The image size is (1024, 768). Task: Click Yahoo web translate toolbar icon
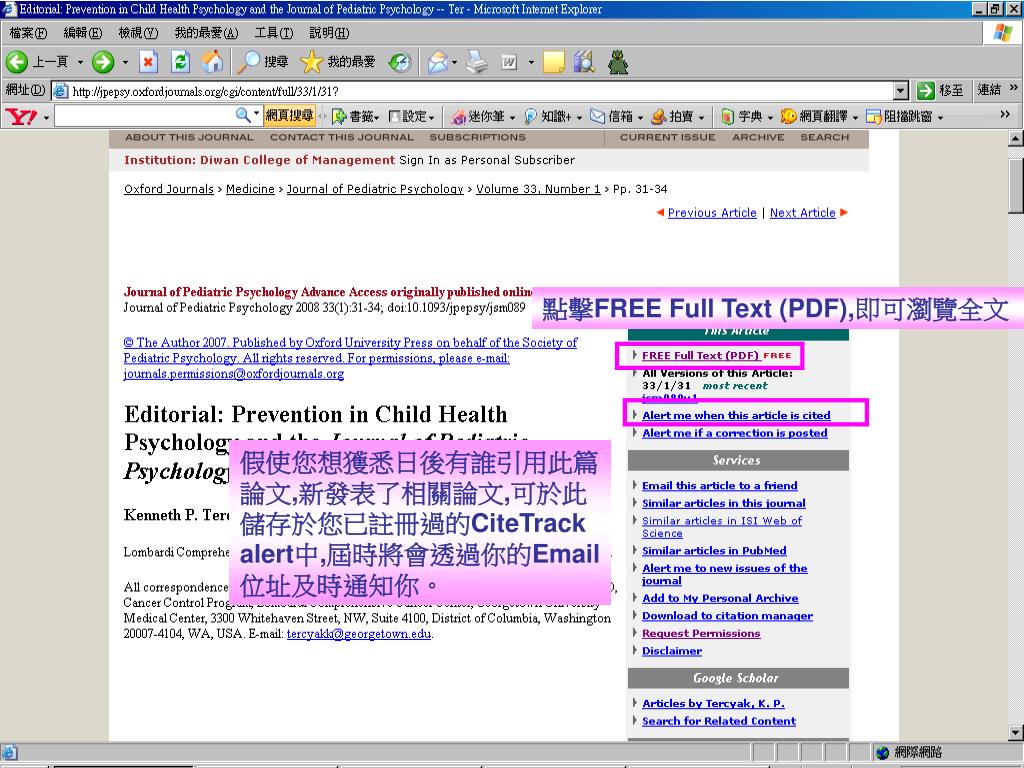(788, 117)
